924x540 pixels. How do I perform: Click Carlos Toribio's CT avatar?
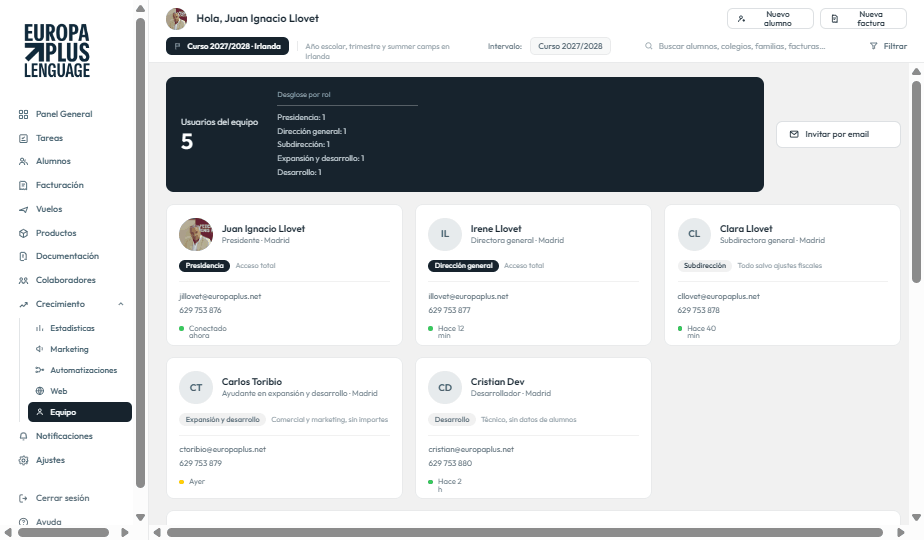(x=196, y=388)
